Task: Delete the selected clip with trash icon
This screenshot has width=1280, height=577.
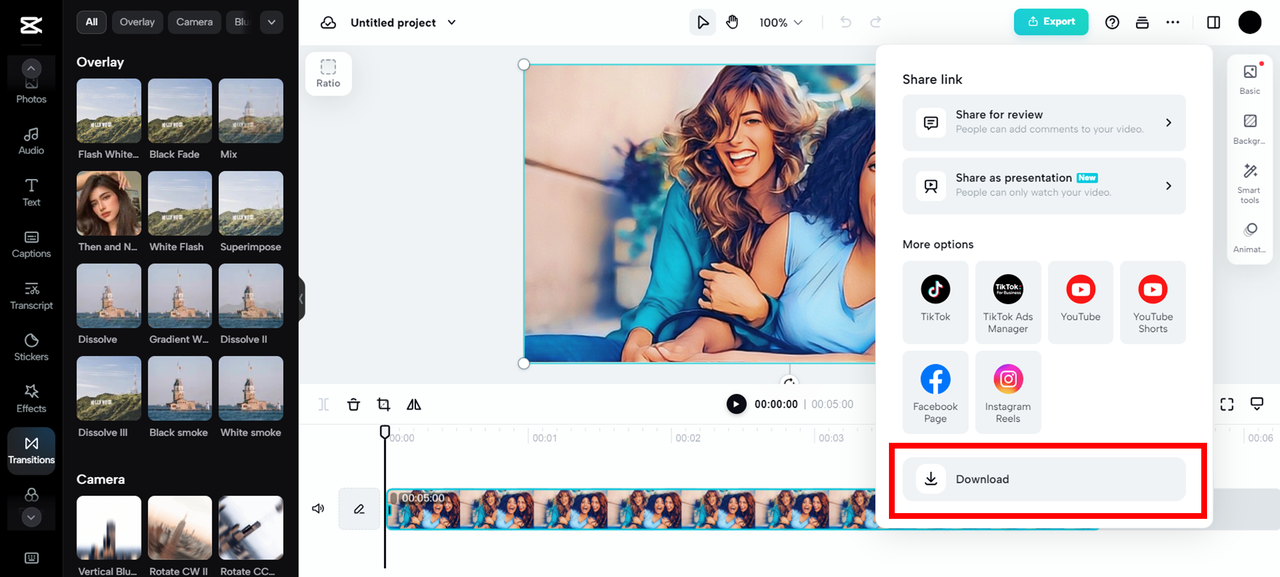Action: 353,404
